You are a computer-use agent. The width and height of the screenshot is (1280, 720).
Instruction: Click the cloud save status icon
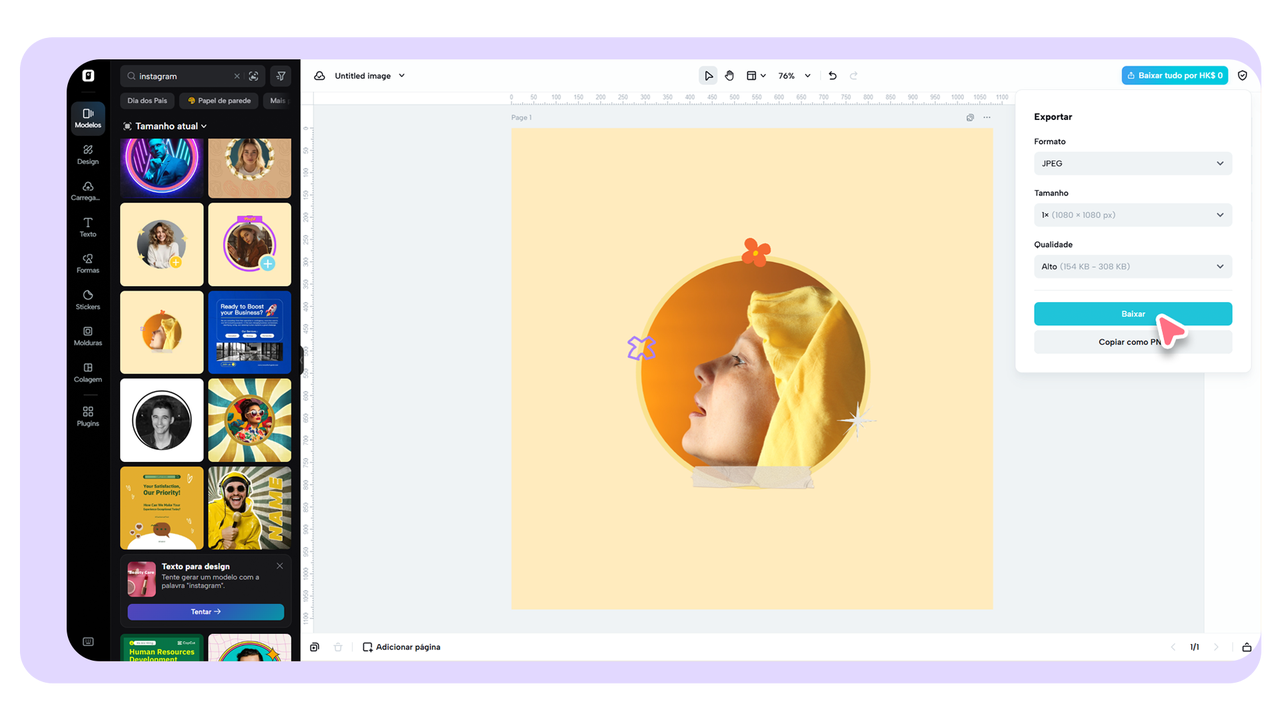pos(320,76)
